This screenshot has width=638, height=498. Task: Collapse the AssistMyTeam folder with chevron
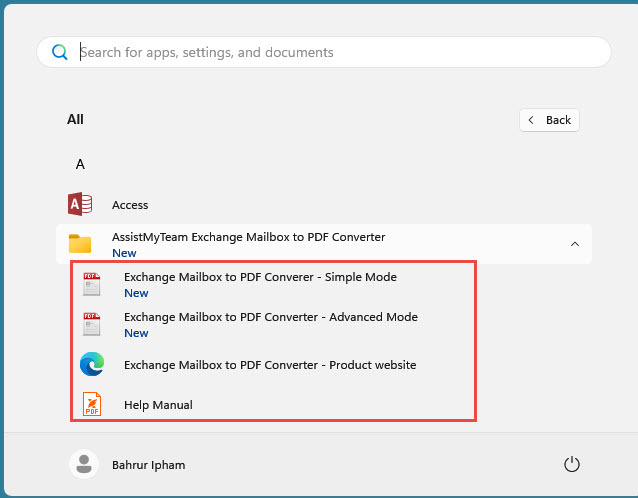pyautogui.click(x=574, y=244)
